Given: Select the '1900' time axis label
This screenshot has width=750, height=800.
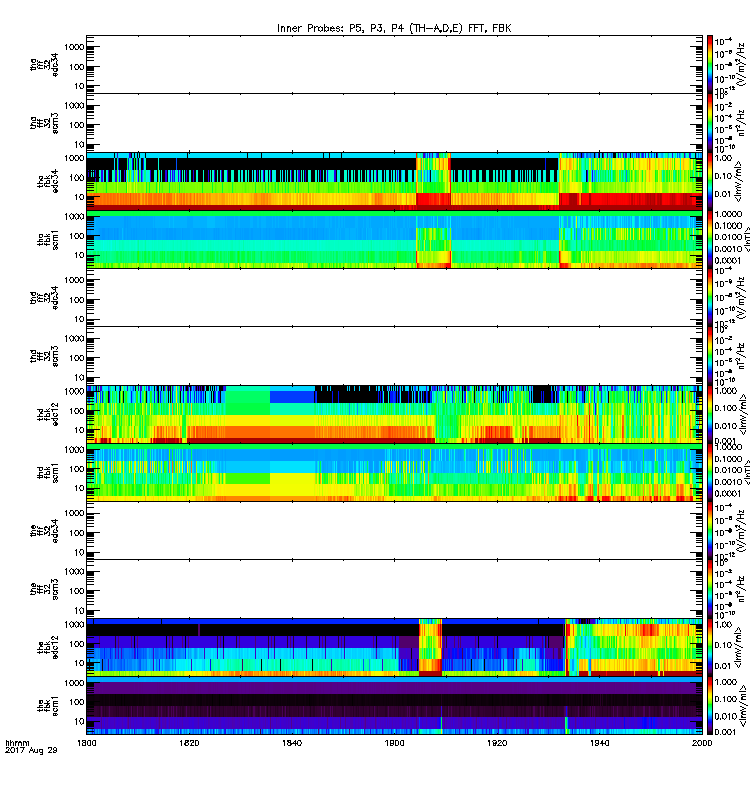Looking at the screenshot, I should point(394,743).
